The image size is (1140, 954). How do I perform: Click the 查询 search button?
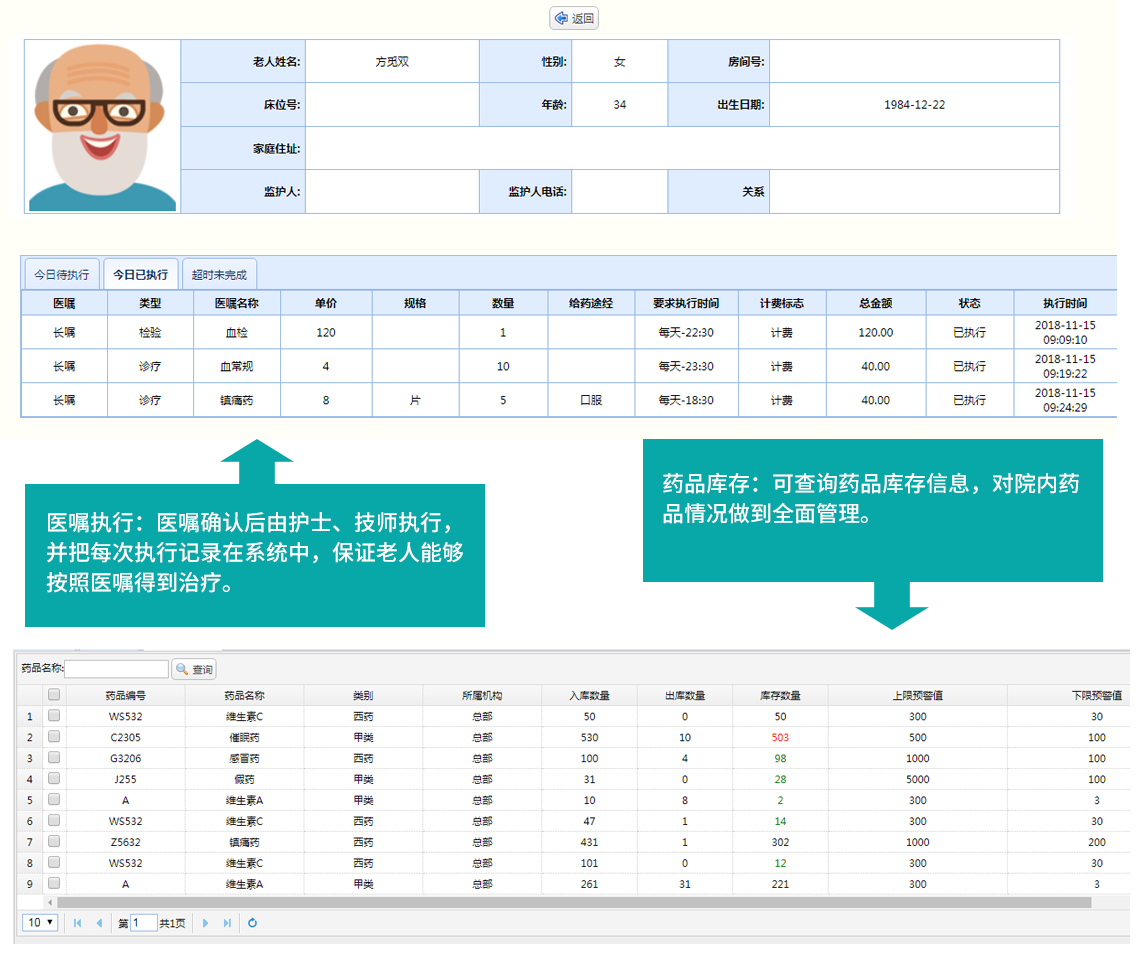(x=194, y=669)
